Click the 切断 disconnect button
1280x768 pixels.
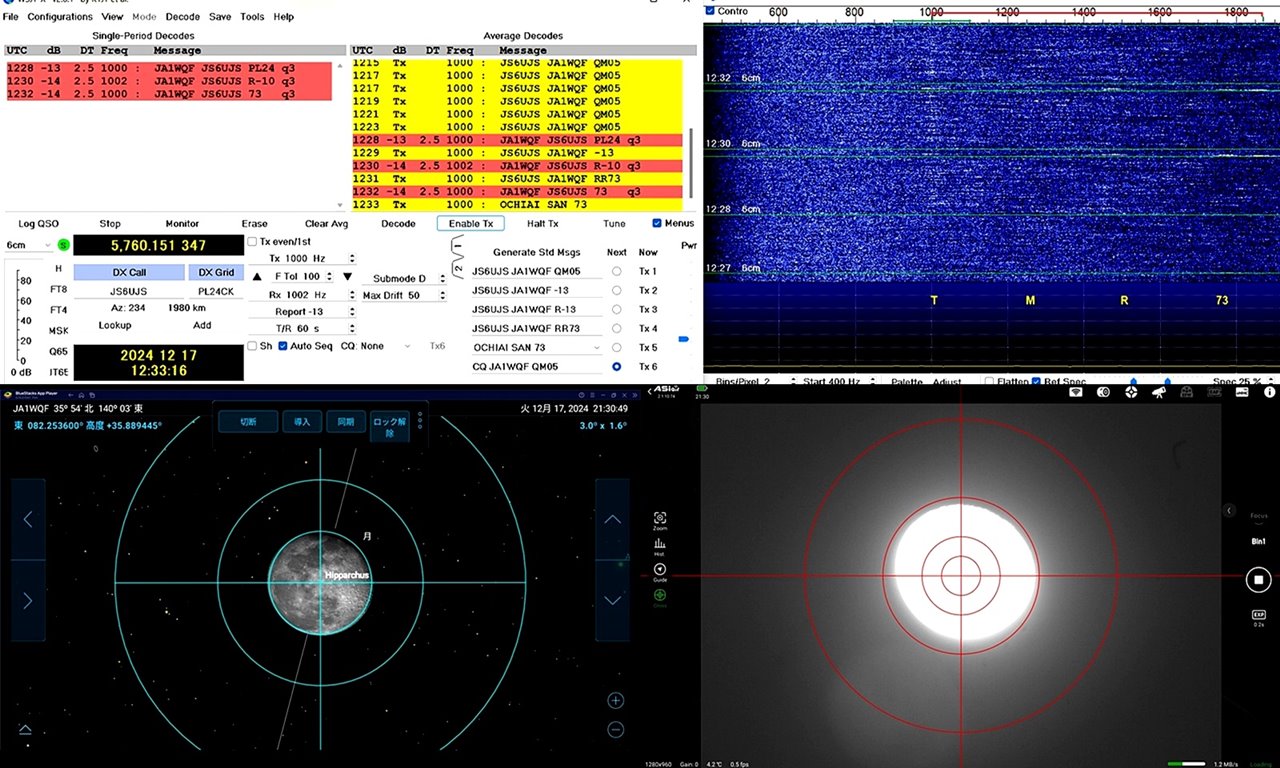coord(248,422)
